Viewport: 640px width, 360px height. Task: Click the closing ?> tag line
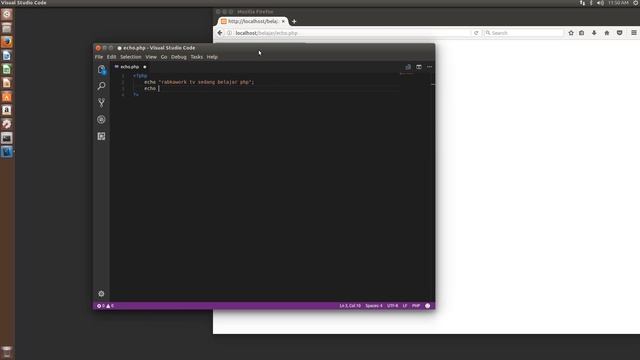[x=136, y=95]
